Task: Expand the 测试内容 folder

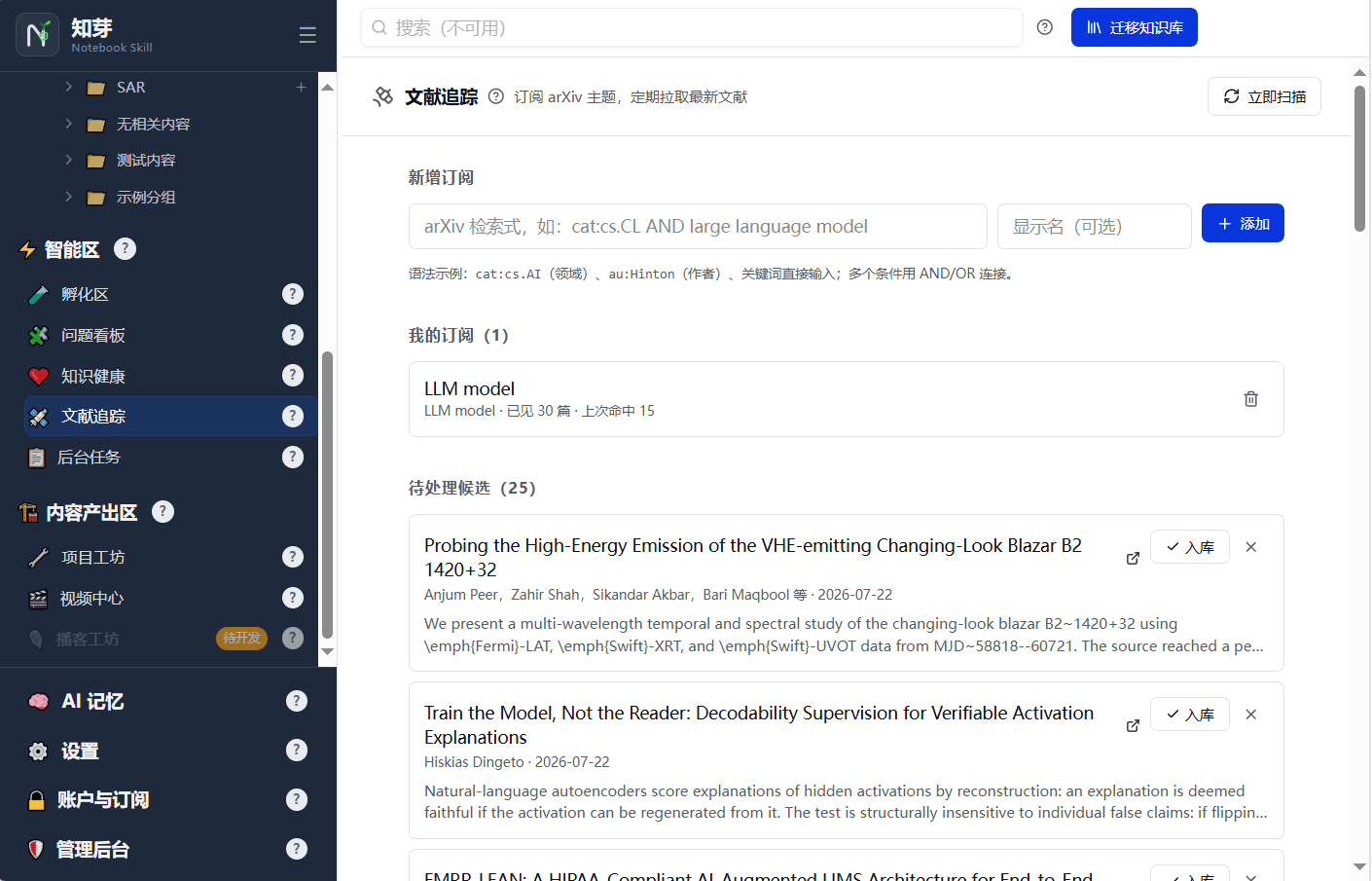Action: point(68,160)
